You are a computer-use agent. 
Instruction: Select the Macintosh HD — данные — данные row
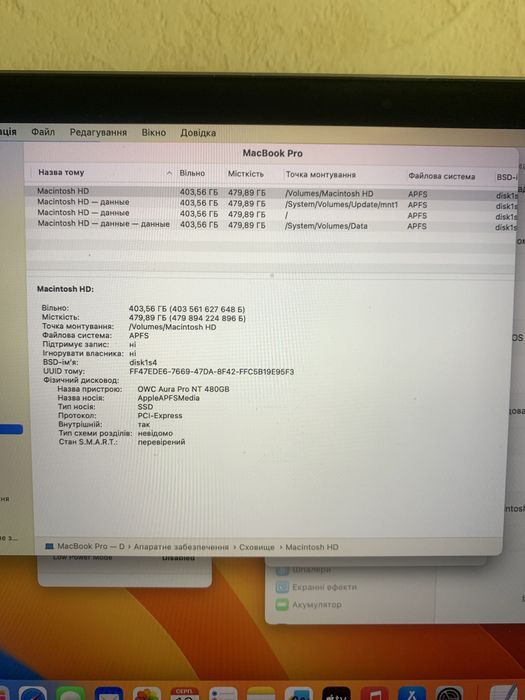coord(271,225)
